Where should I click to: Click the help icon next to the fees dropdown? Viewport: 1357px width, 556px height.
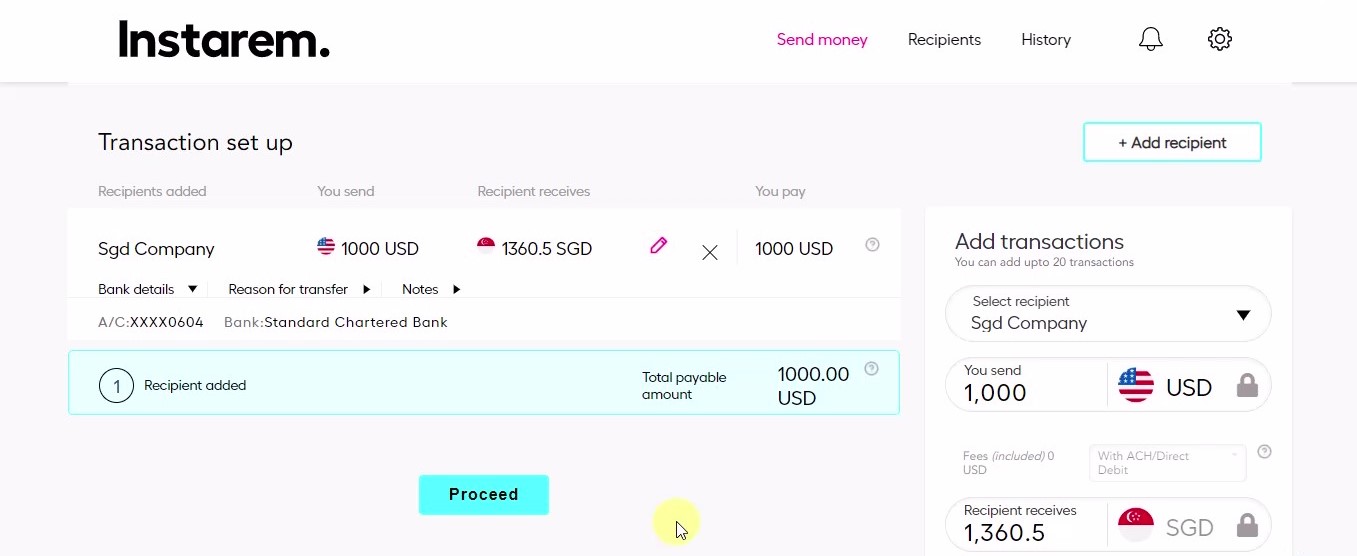click(x=1264, y=452)
